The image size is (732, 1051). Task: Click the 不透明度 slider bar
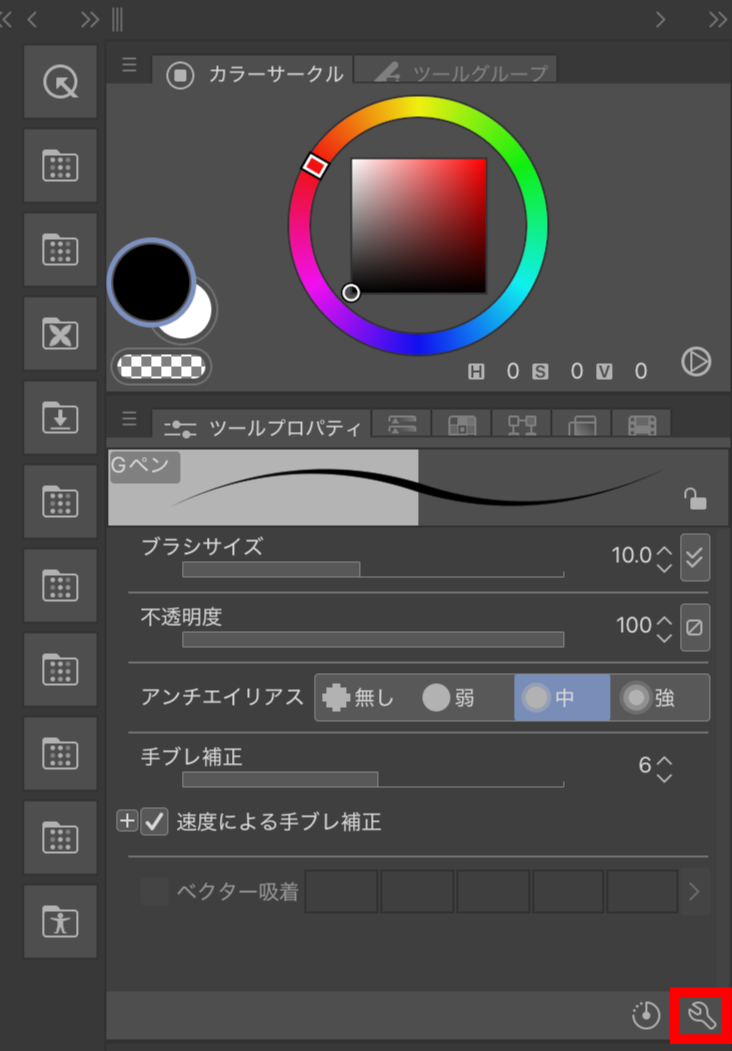click(373, 639)
